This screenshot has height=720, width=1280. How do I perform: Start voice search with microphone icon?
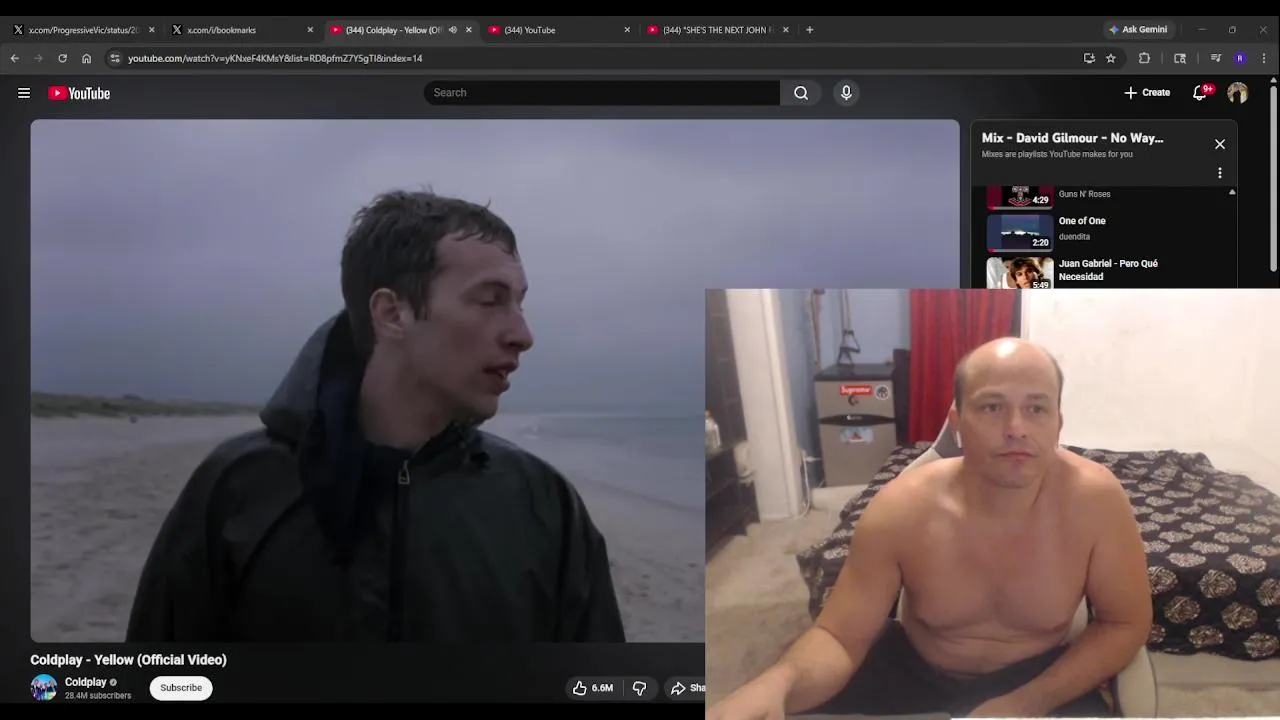click(846, 93)
